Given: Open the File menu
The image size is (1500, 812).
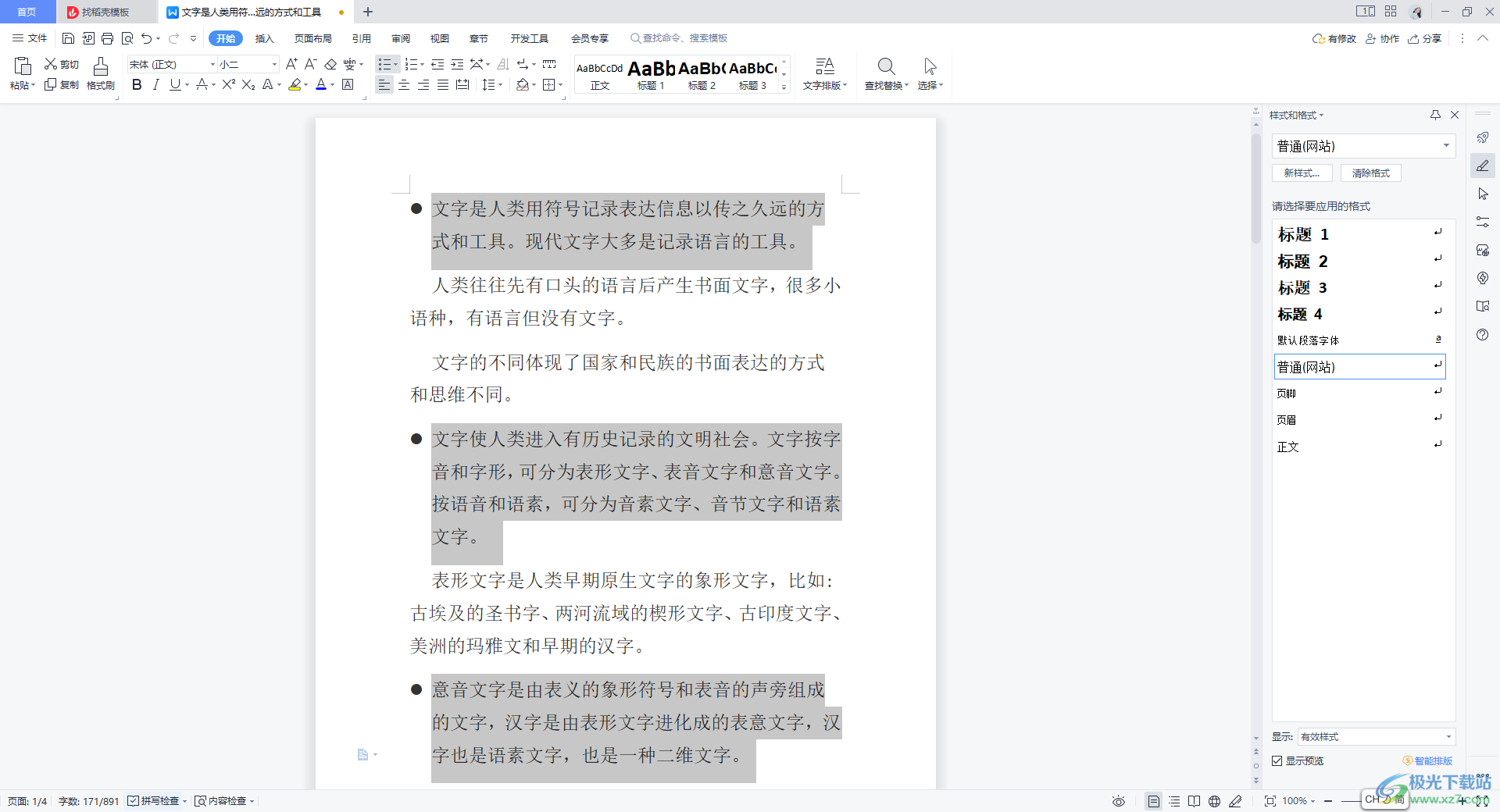Looking at the screenshot, I should pos(30,38).
